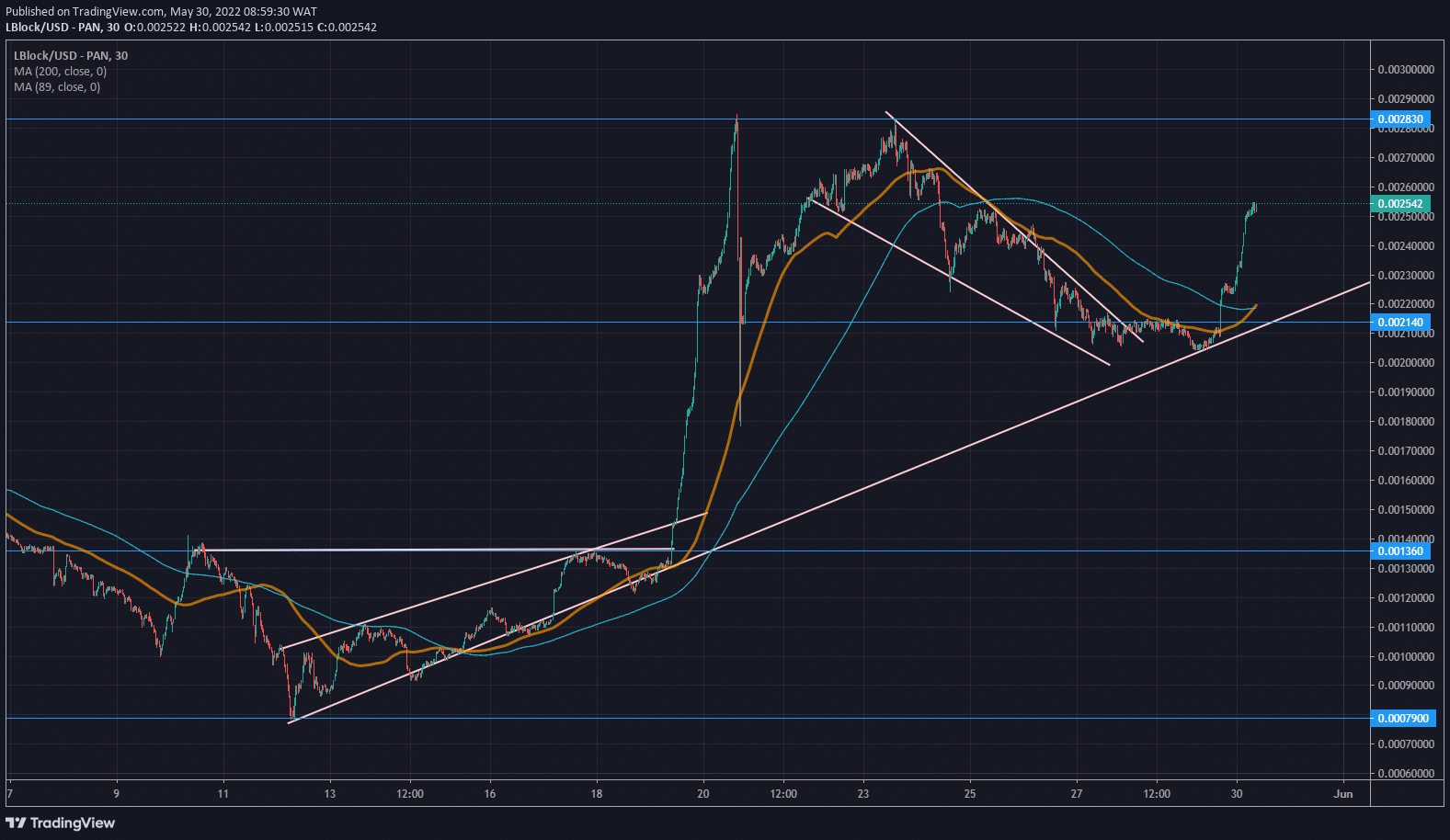
Task: Select the MA (89, close, 0) indicator
Action: tap(57, 87)
